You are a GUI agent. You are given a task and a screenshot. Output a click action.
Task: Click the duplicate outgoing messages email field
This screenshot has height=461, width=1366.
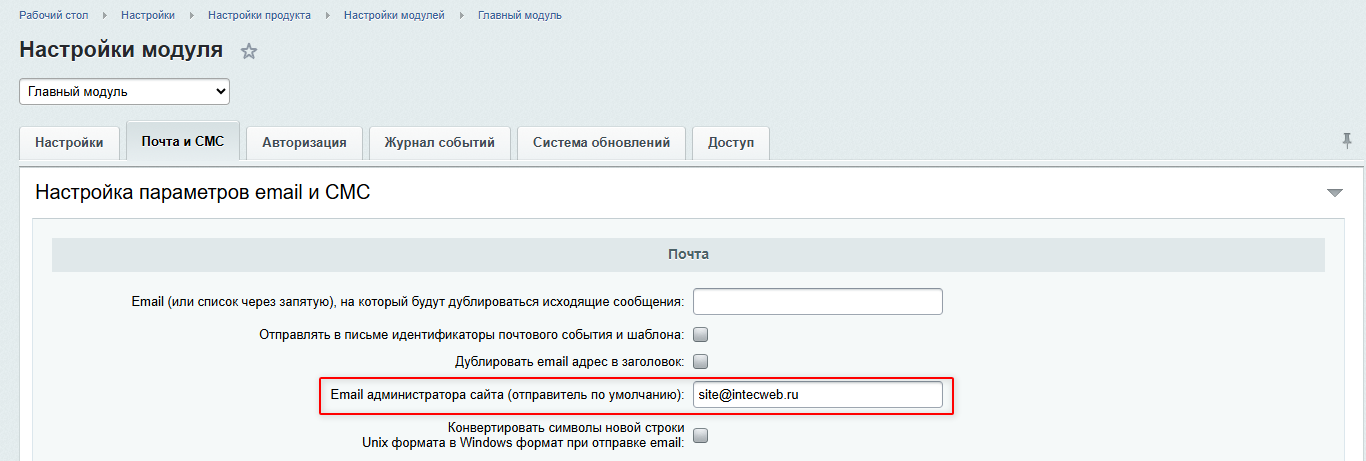click(817, 301)
